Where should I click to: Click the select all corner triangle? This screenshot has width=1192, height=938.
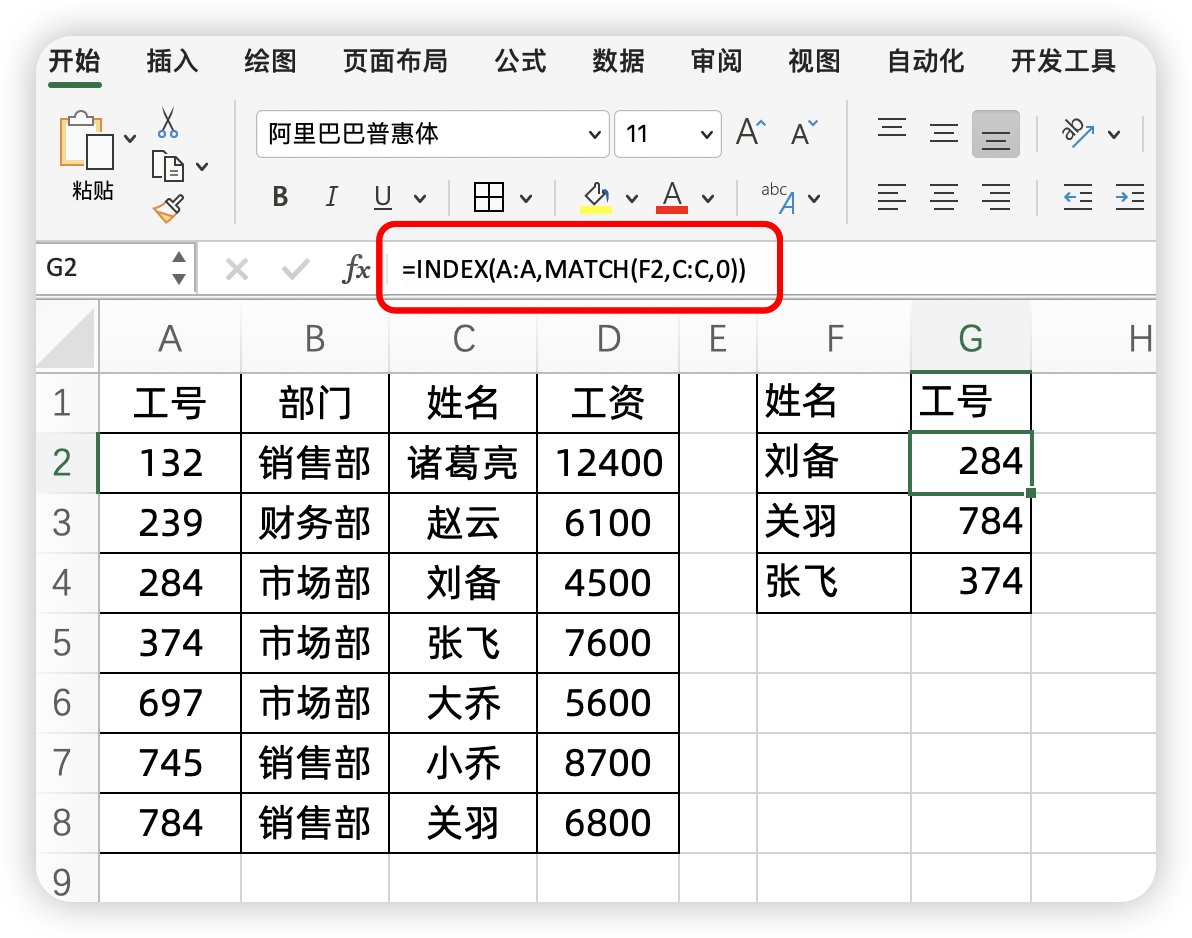coord(67,340)
